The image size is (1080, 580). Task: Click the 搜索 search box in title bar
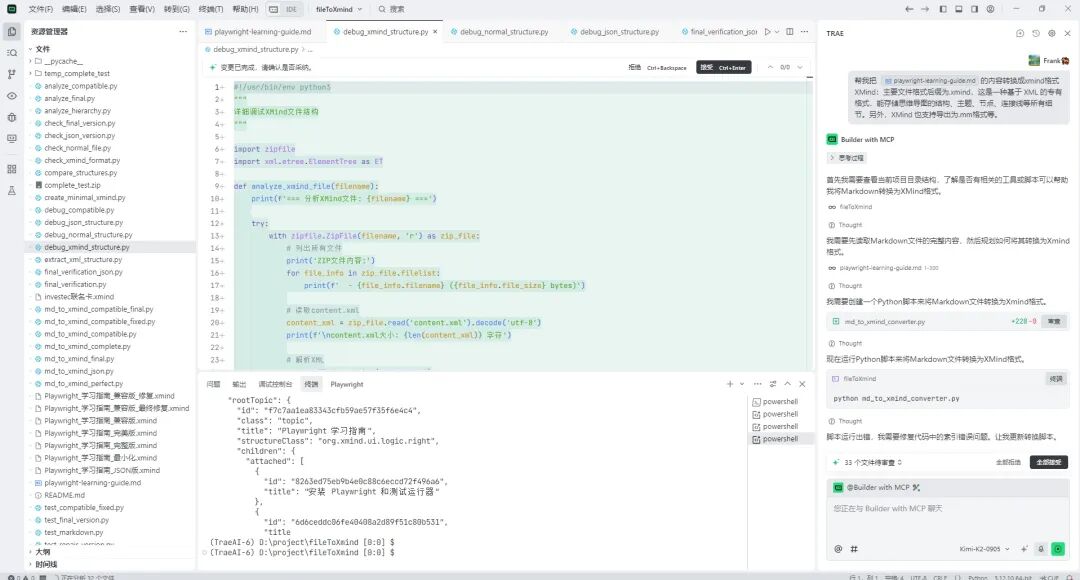pyautogui.click(x=391, y=9)
